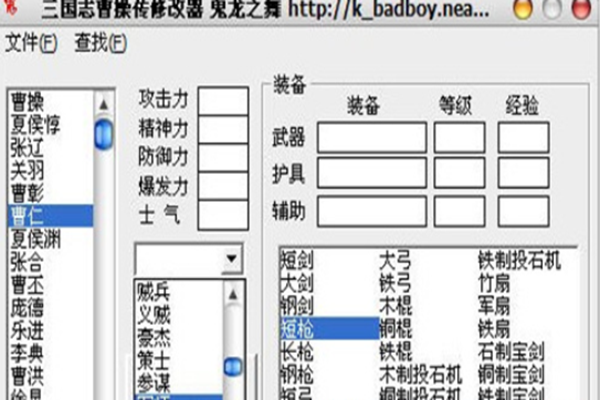This screenshot has width=600, height=400.
Task: Open the 文件(F) menu
Action: (31, 44)
